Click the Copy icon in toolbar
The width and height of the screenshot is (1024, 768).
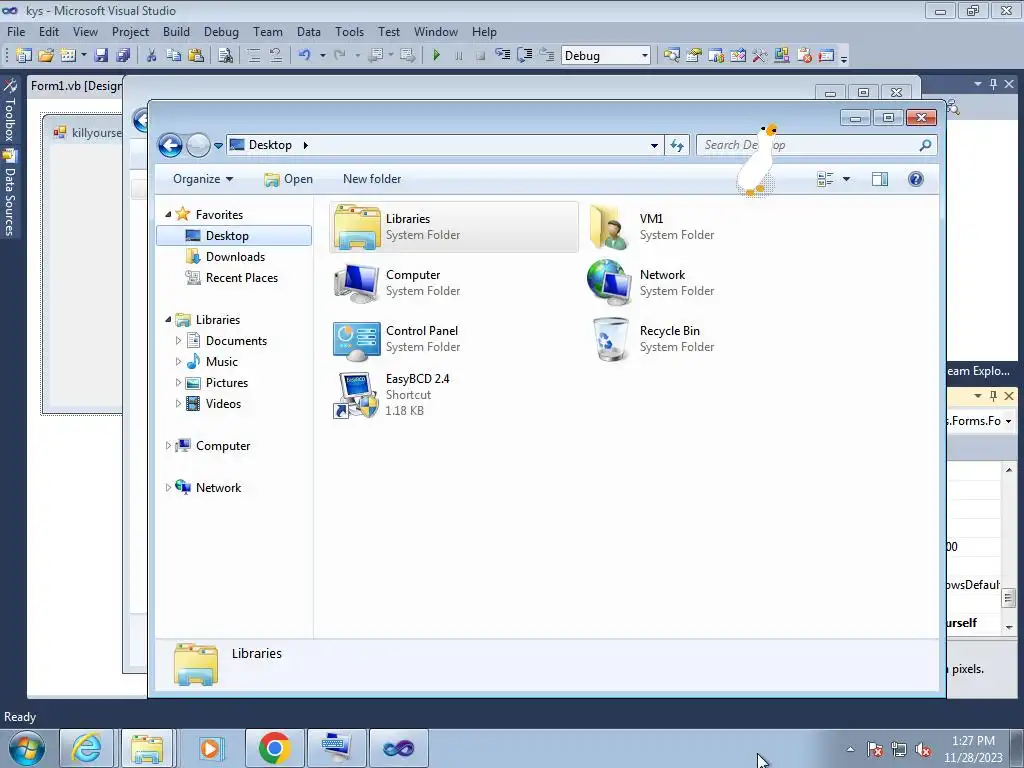tap(173, 56)
